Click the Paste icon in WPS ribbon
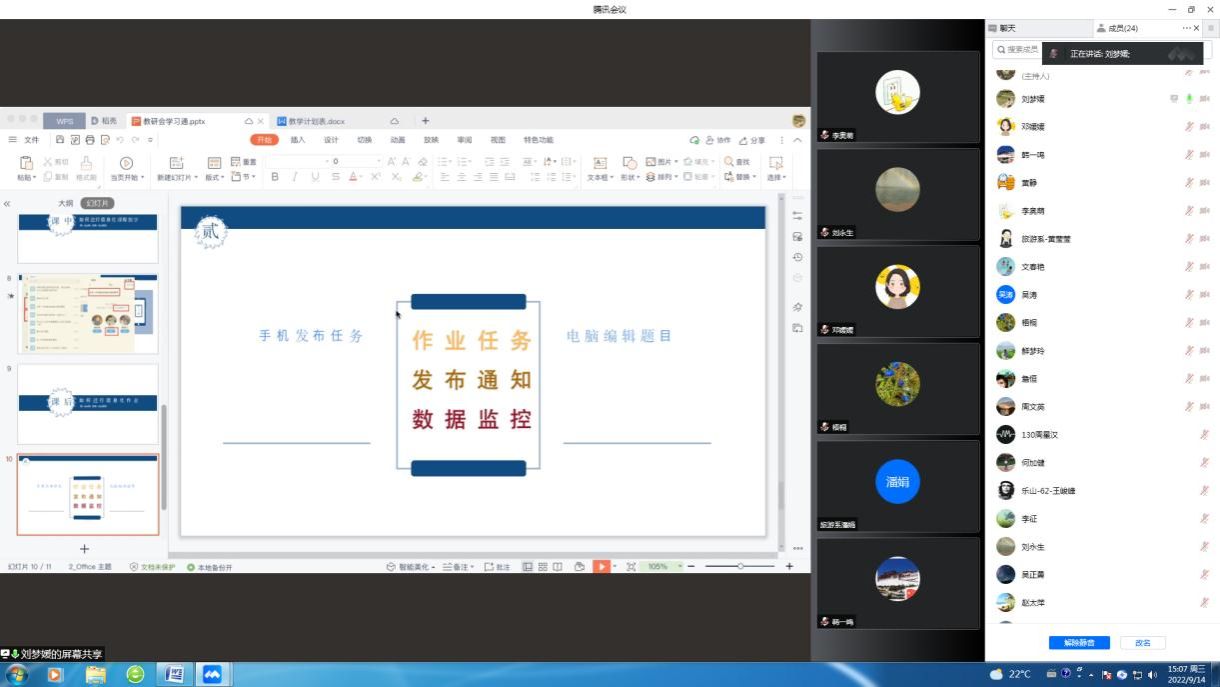This screenshot has width=1220, height=687. click(x=27, y=162)
